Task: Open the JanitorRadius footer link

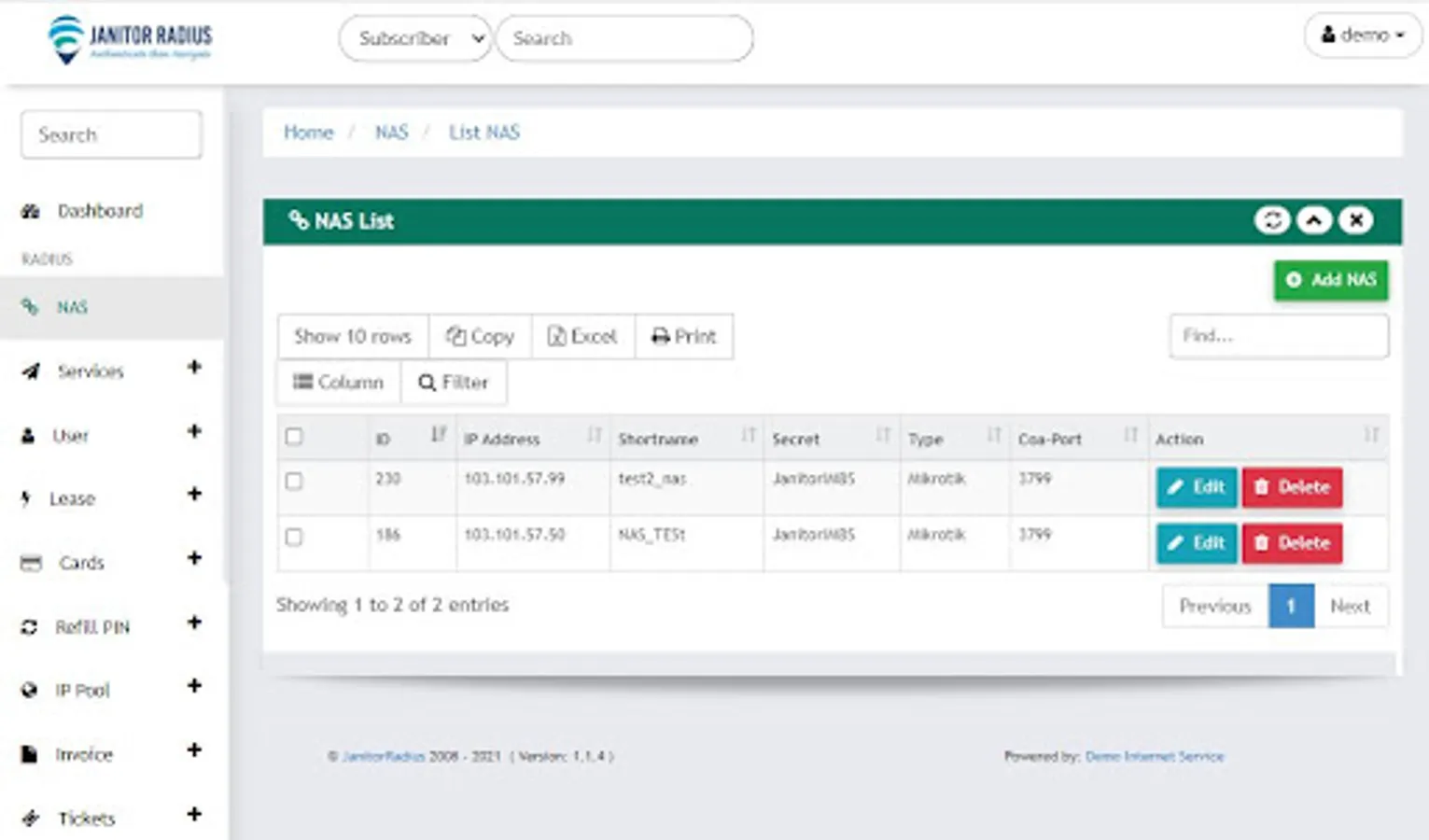Action: pyautogui.click(x=384, y=757)
